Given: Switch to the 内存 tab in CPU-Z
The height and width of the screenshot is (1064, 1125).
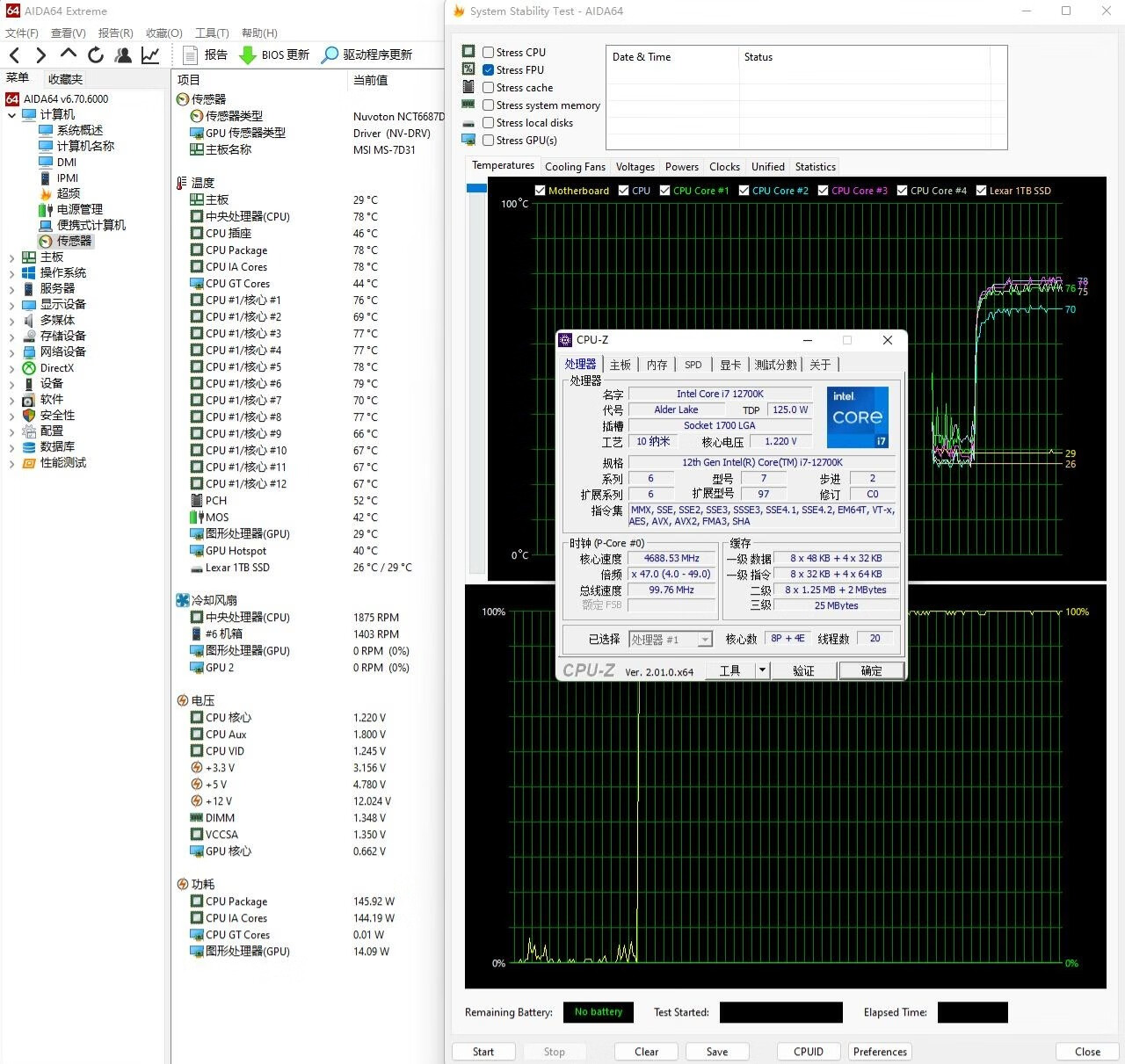Looking at the screenshot, I should pos(657,365).
